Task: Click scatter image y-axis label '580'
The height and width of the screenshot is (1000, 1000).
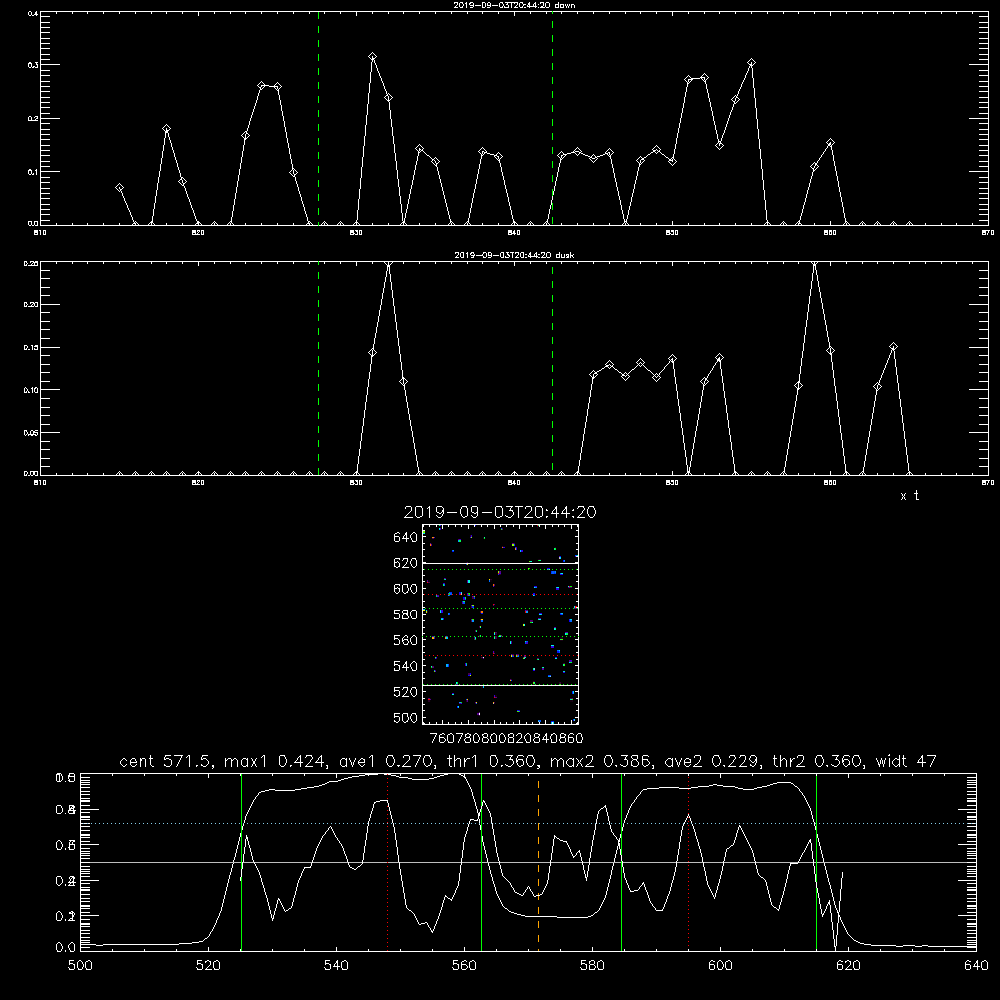Action: (406, 614)
